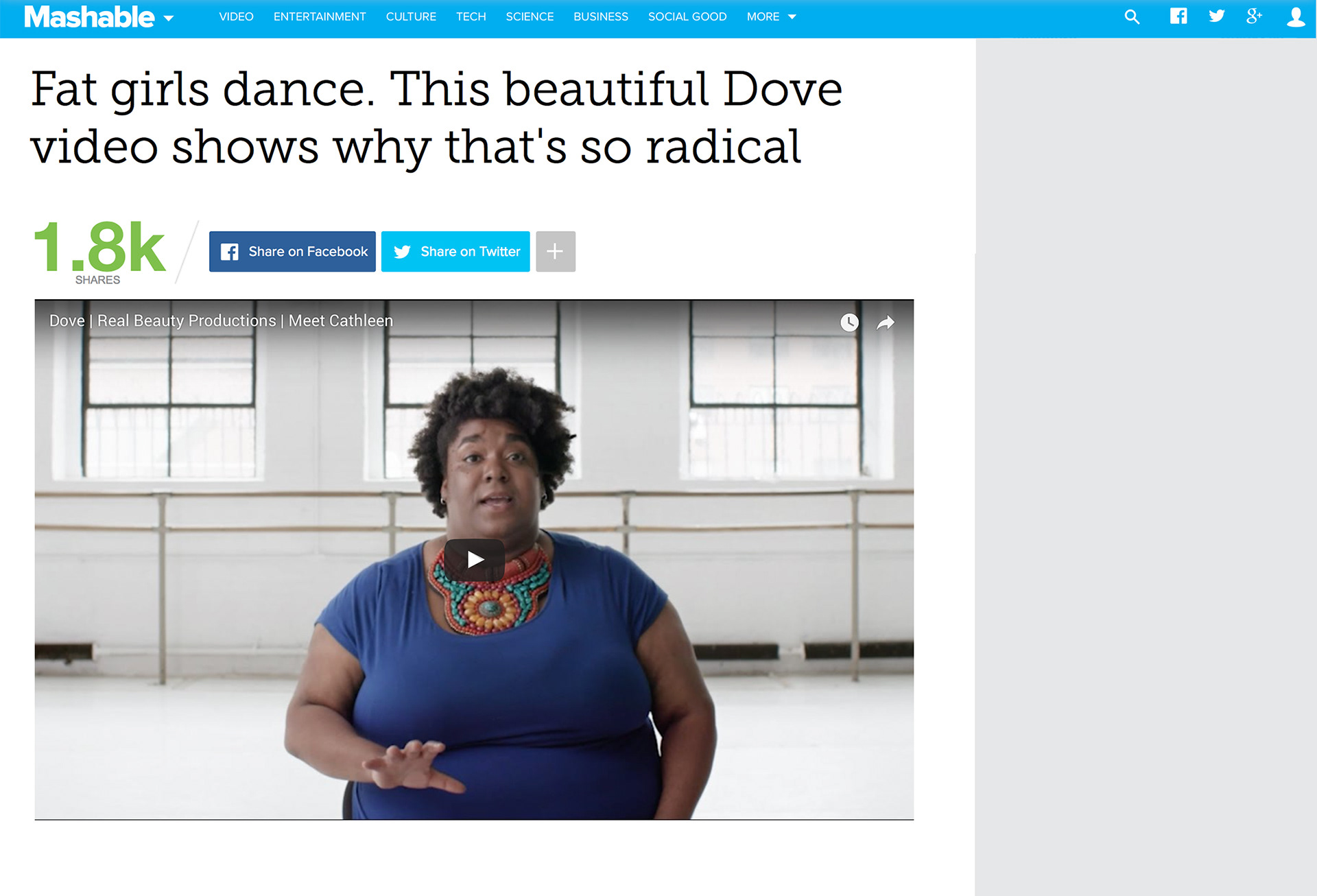
Task: Expand the MORE navigation menu
Action: point(771,16)
